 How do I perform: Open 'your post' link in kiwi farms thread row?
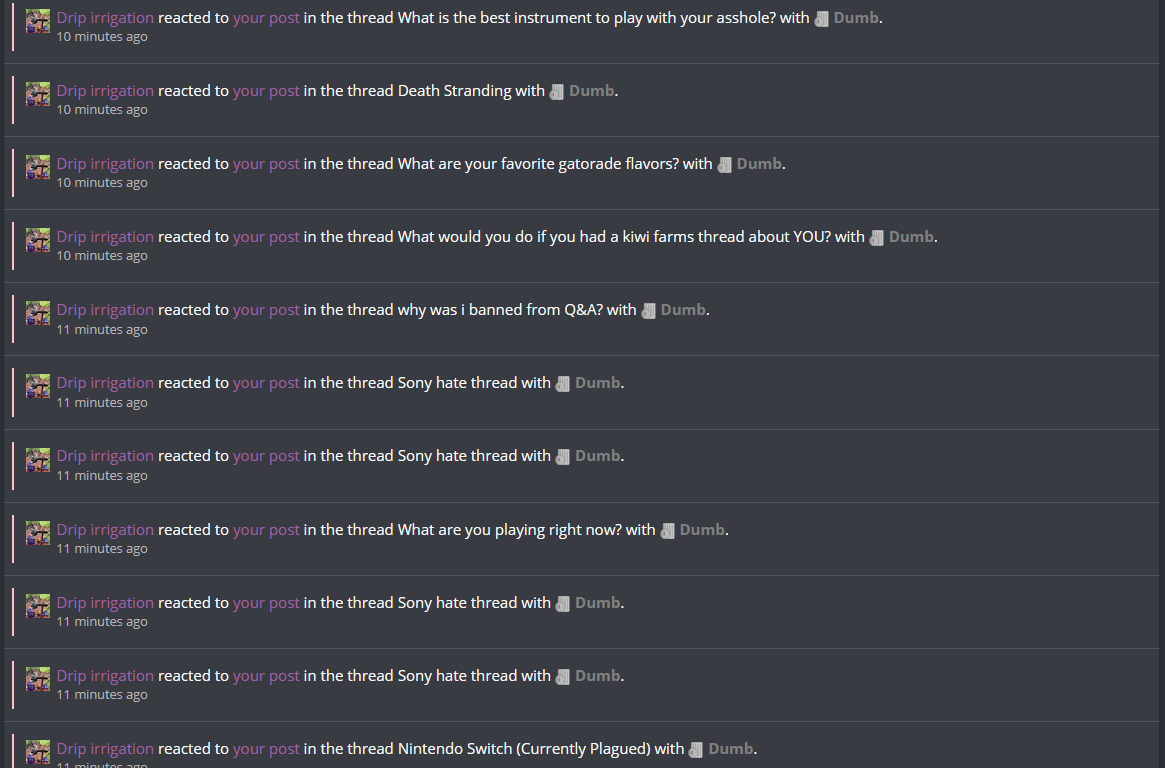click(x=266, y=236)
